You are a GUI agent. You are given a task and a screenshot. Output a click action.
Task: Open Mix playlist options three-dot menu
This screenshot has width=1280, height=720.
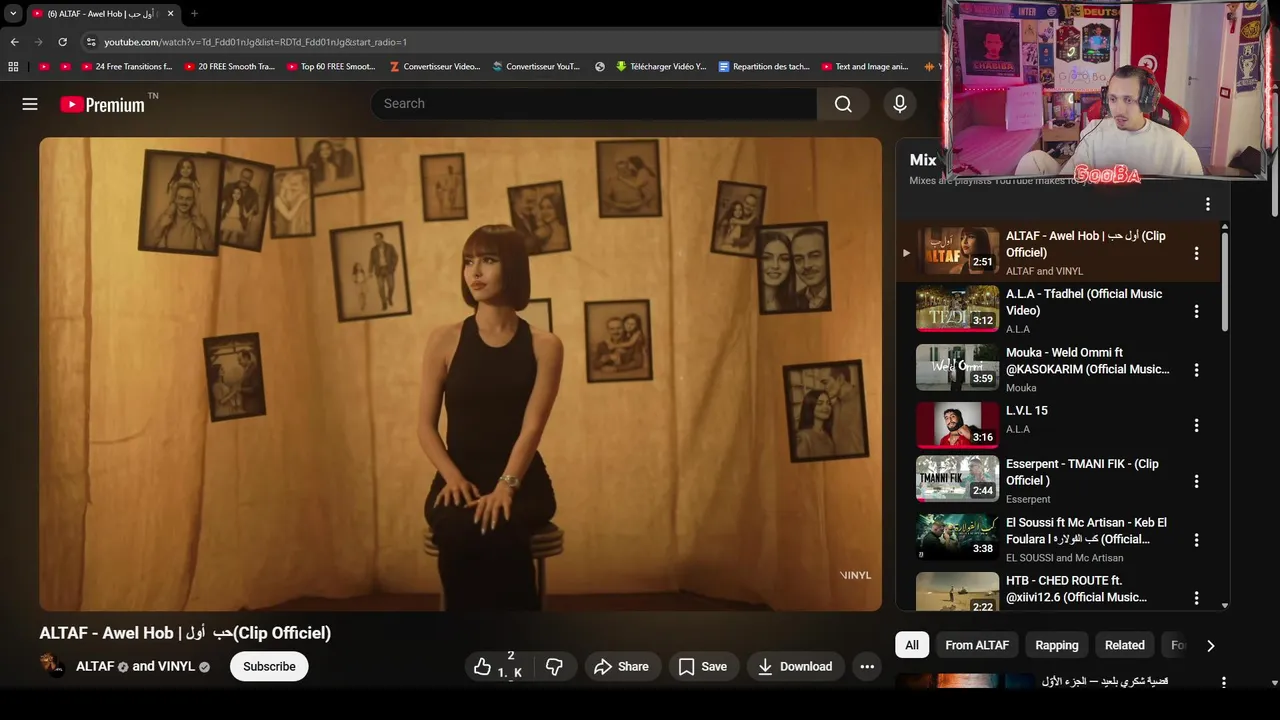(x=1207, y=204)
